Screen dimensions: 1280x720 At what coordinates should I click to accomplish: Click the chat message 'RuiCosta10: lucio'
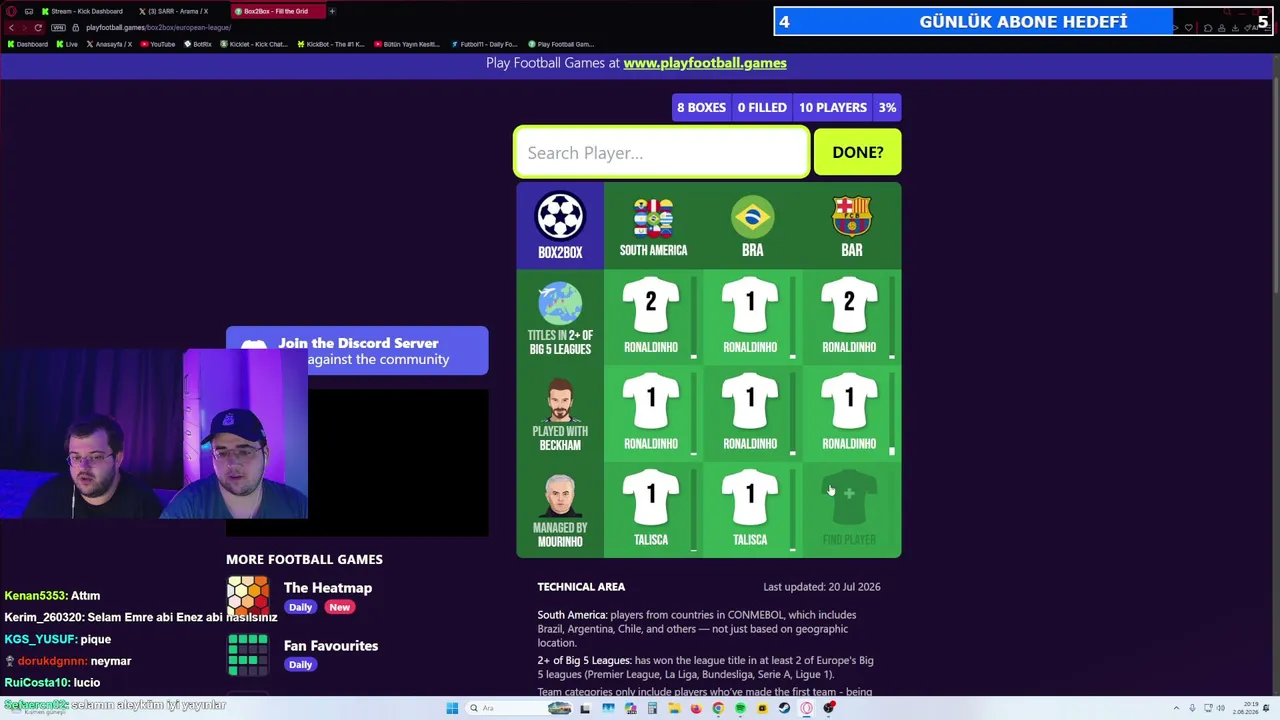pos(52,683)
